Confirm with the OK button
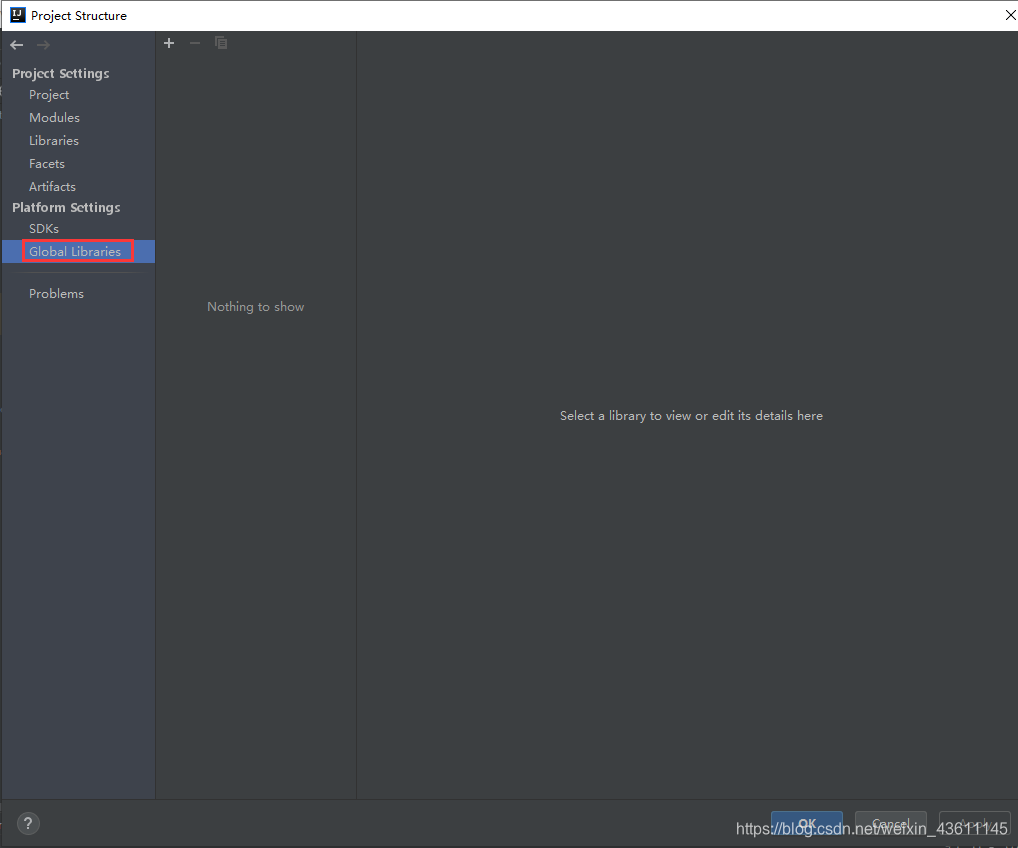1018x848 pixels. point(806,823)
